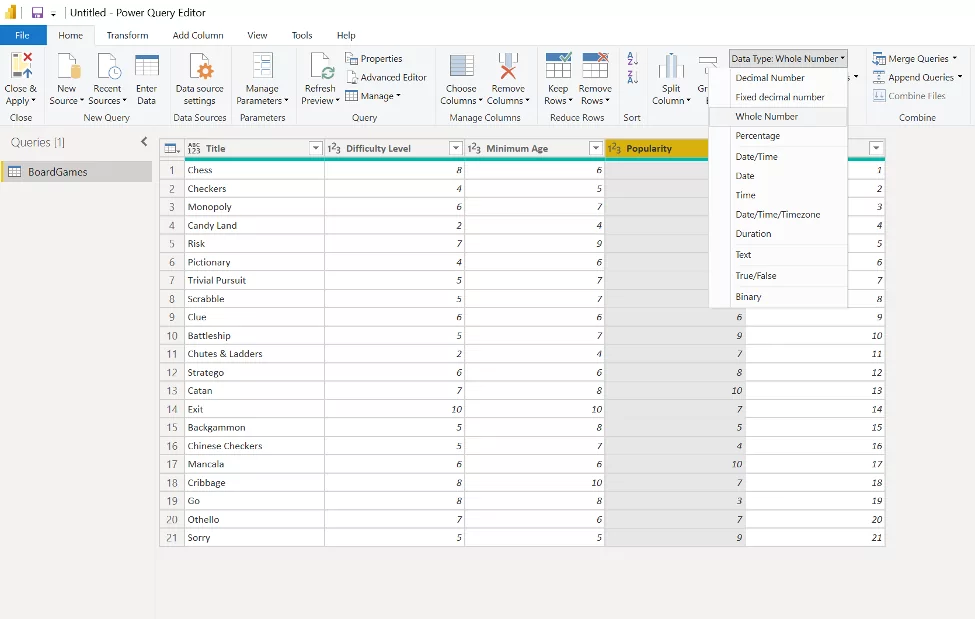Collapse the Data Type: Whole Number dropdown
The image size is (977, 620).
pyautogui.click(x=788, y=59)
